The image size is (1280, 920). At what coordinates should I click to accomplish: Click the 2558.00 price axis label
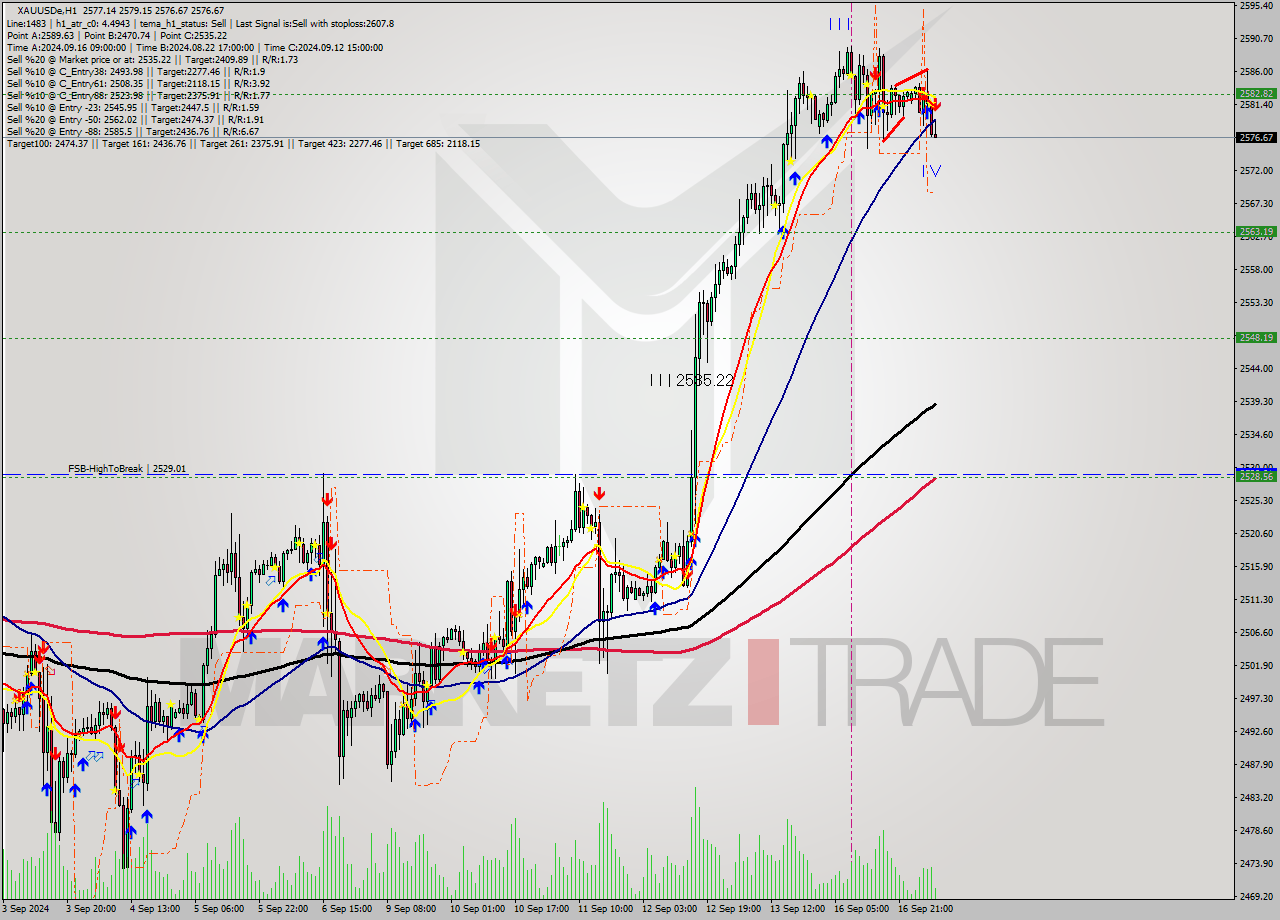[1256, 270]
